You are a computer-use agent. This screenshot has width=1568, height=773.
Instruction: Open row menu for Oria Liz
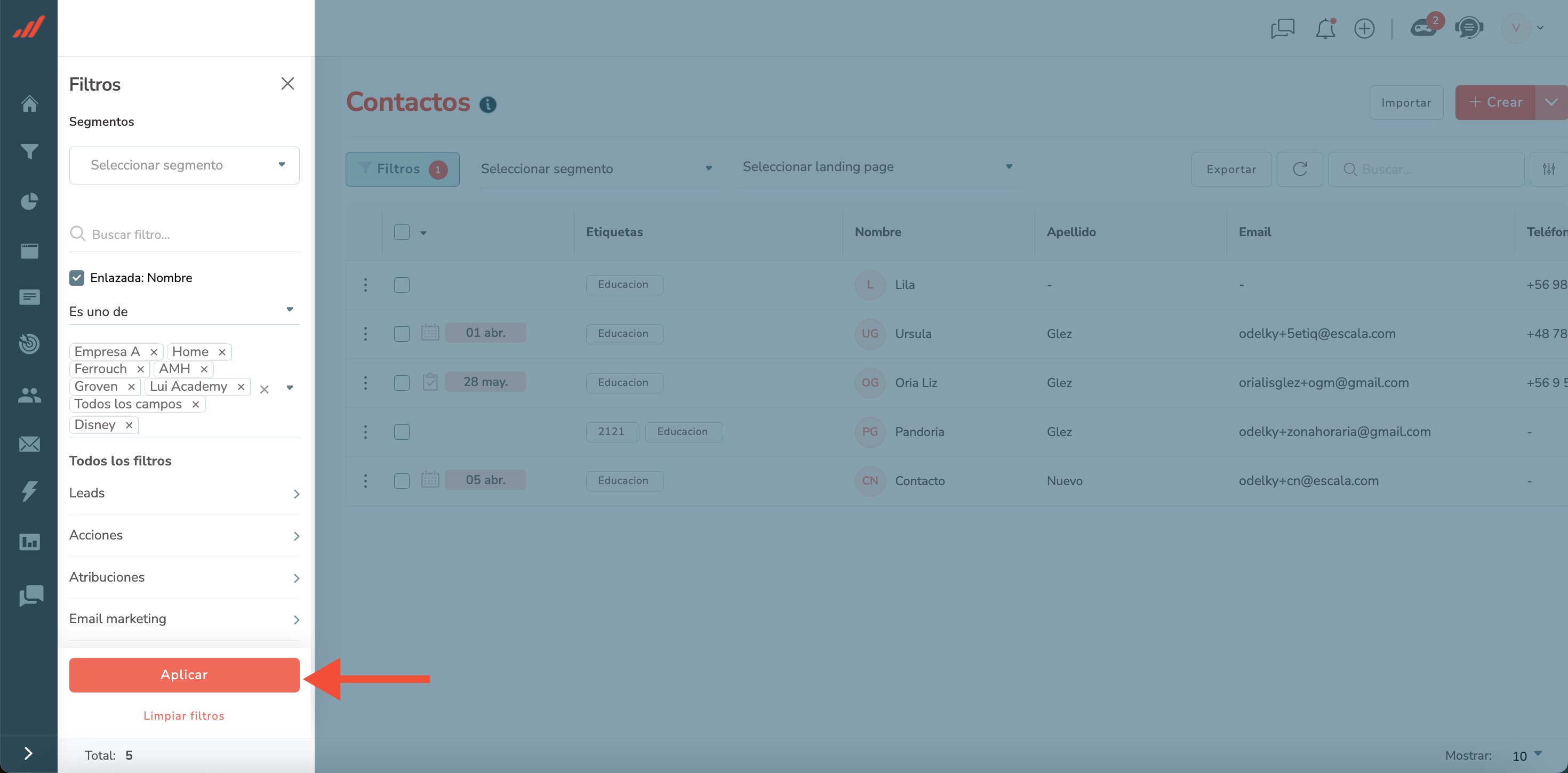tap(365, 382)
